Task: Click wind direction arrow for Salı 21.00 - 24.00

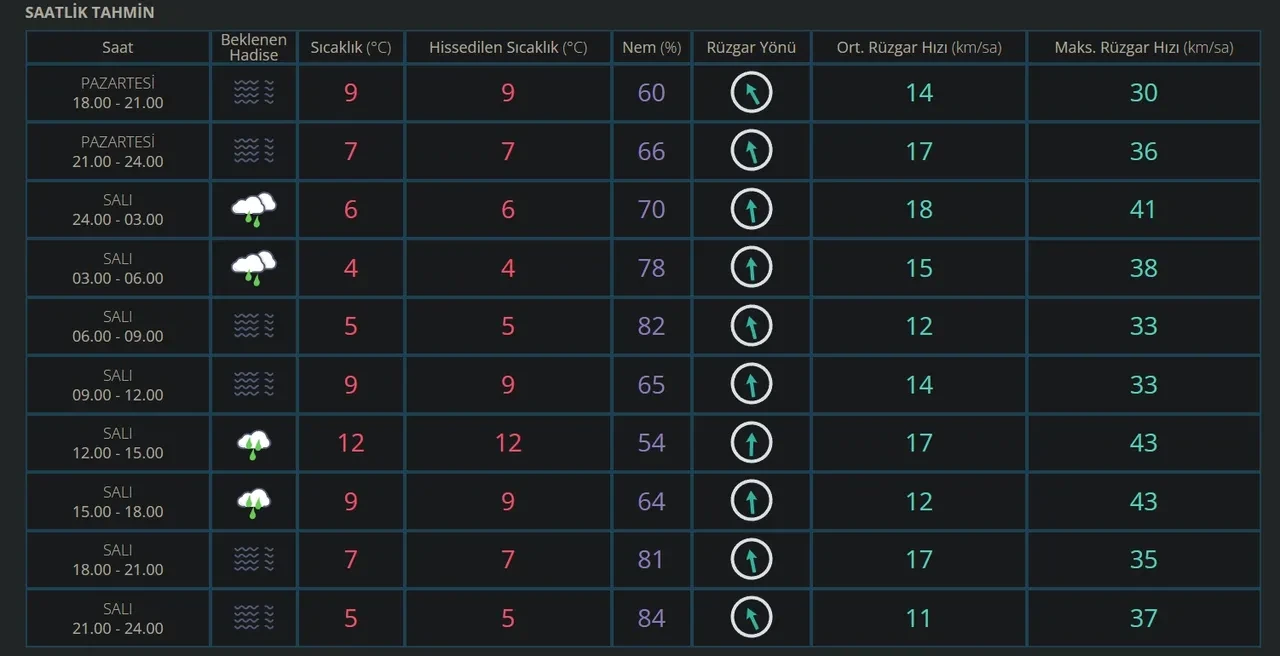Action: coord(751,618)
